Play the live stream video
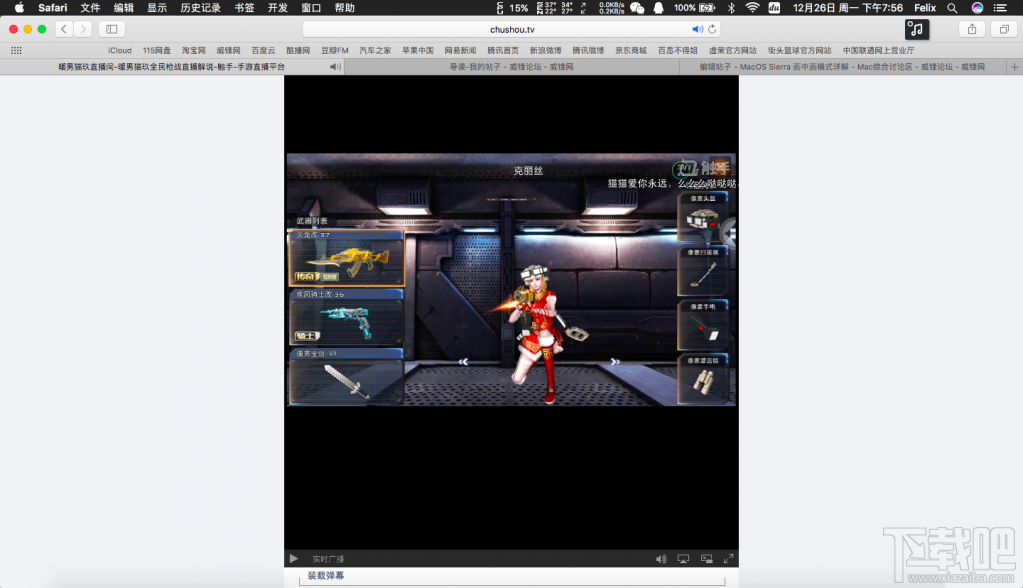 [293, 559]
